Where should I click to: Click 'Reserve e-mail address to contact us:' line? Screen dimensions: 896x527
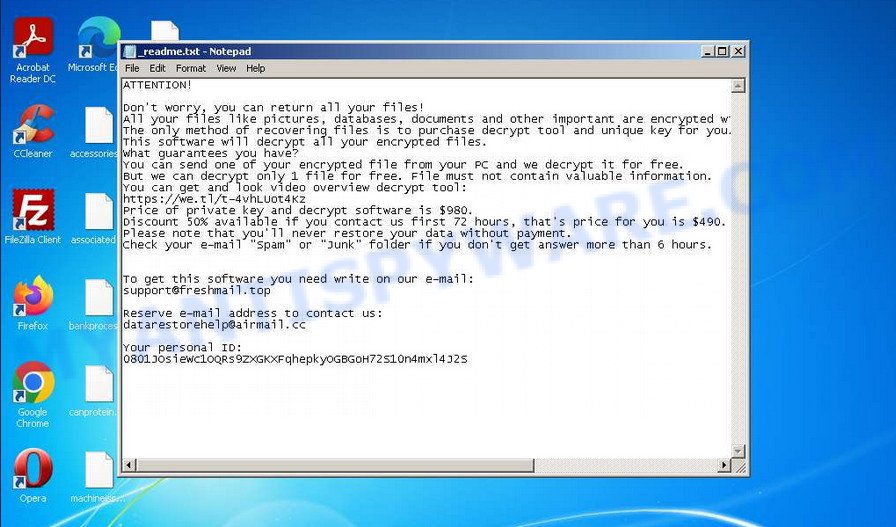[x=253, y=313]
